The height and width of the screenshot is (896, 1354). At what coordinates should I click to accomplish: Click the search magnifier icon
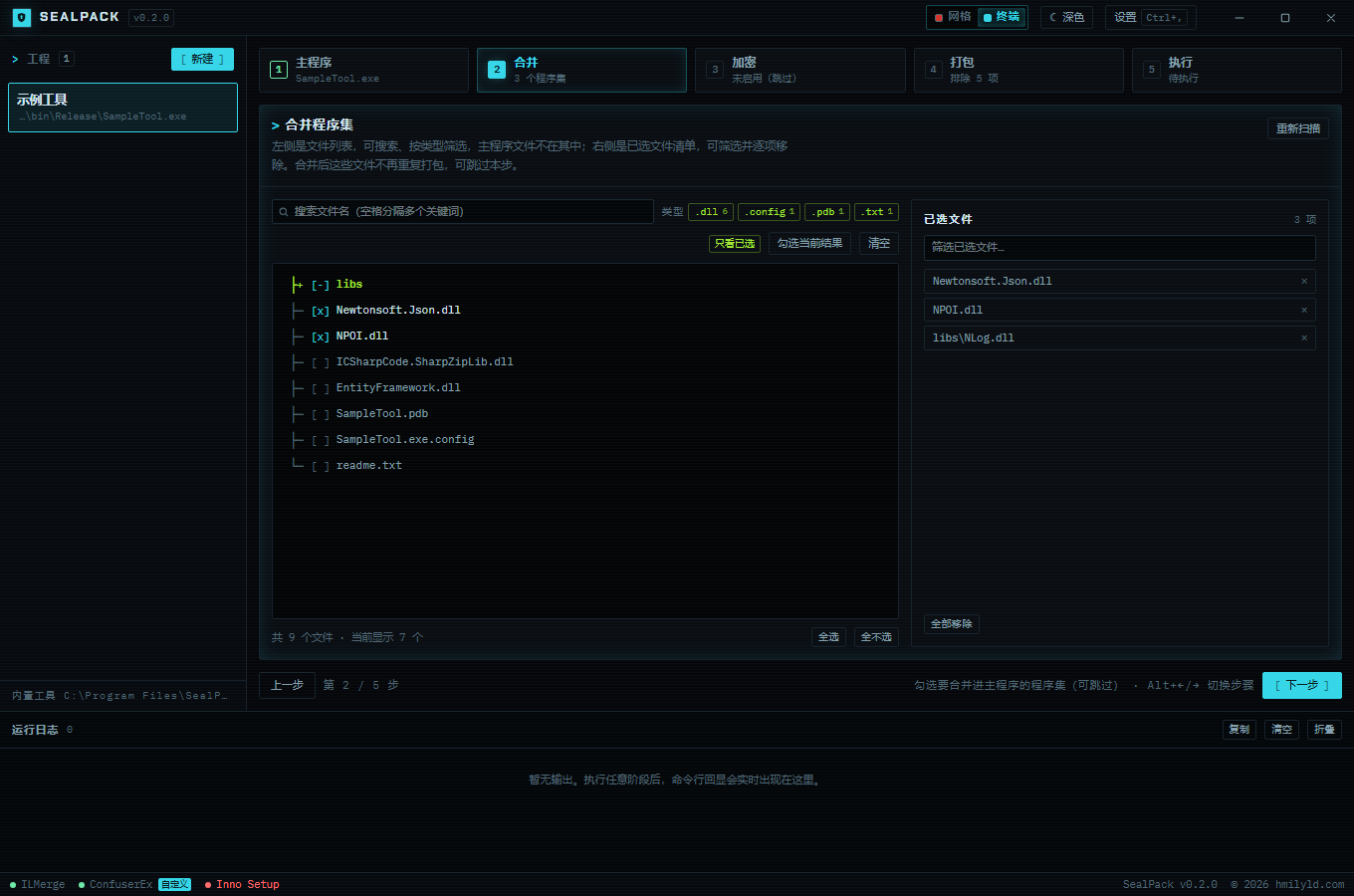click(x=284, y=212)
